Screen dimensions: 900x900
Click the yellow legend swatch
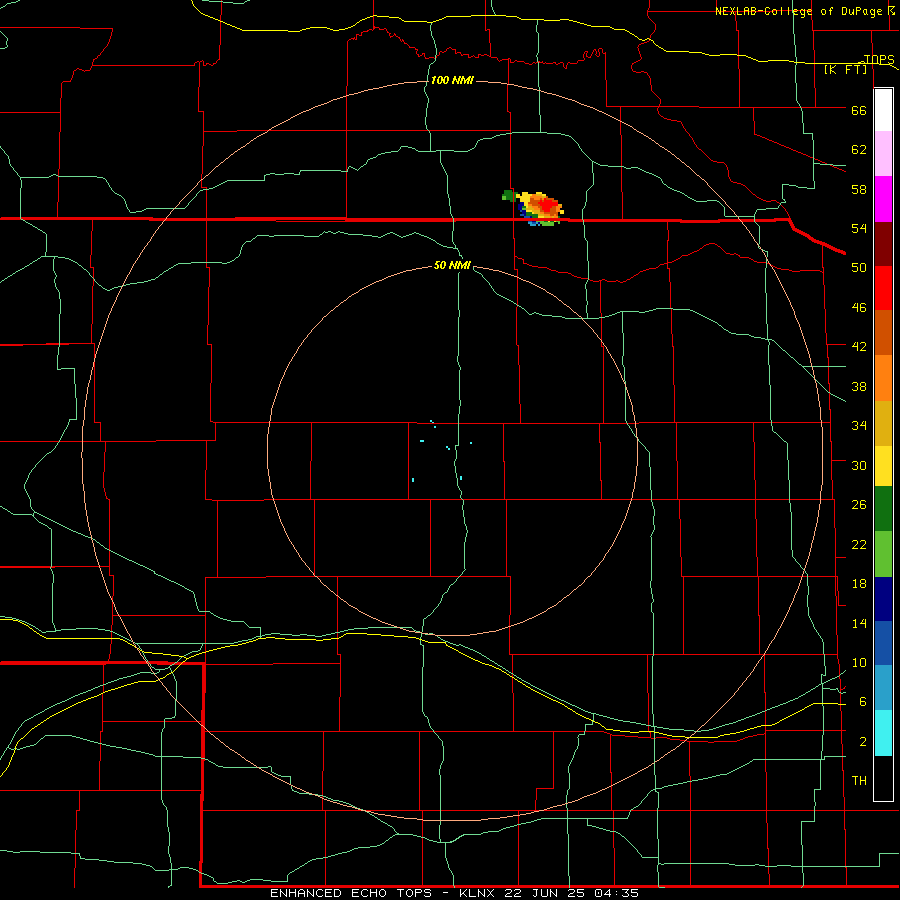[x=883, y=466]
